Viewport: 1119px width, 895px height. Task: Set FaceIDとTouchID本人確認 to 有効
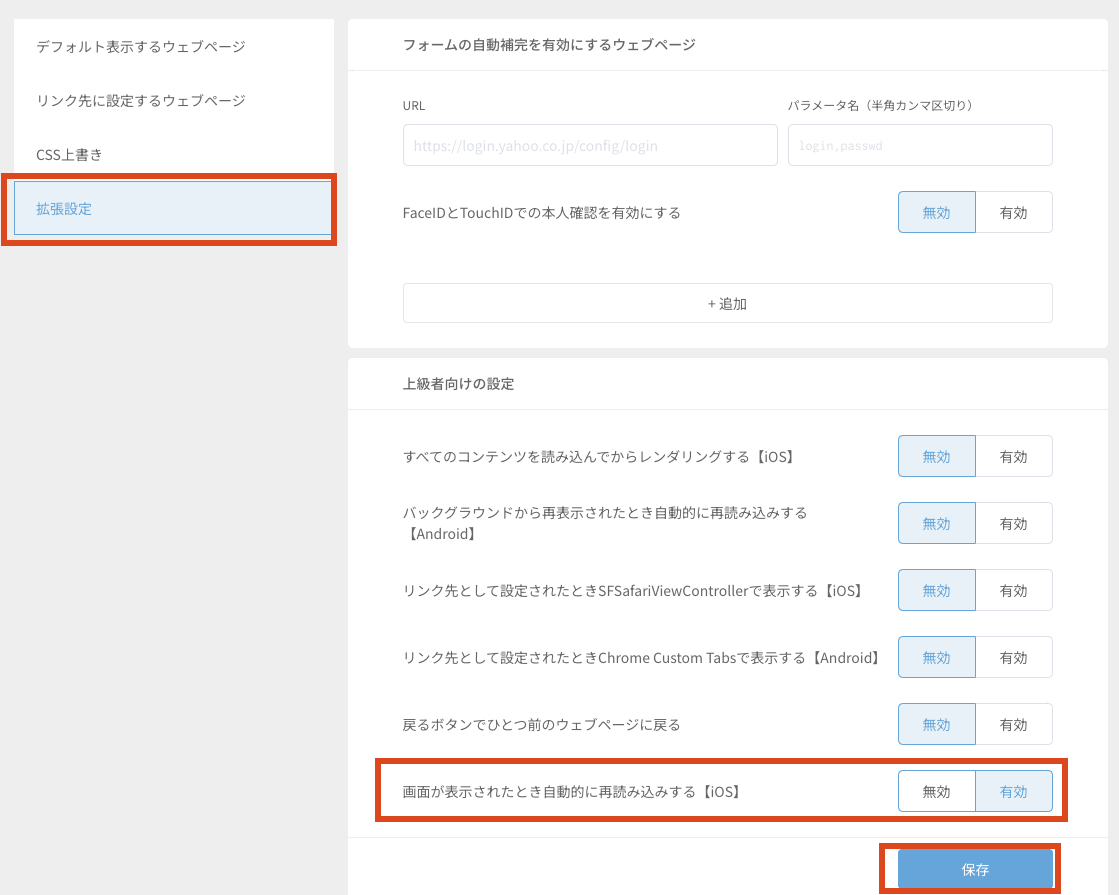[x=1013, y=213]
